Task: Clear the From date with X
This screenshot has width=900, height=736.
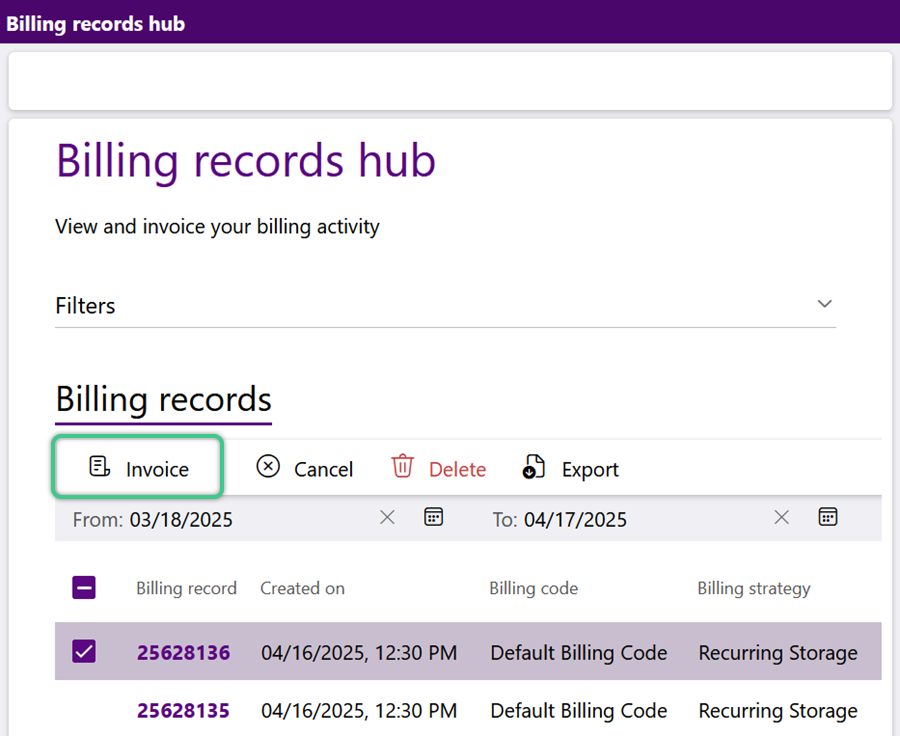Action: click(387, 517)
